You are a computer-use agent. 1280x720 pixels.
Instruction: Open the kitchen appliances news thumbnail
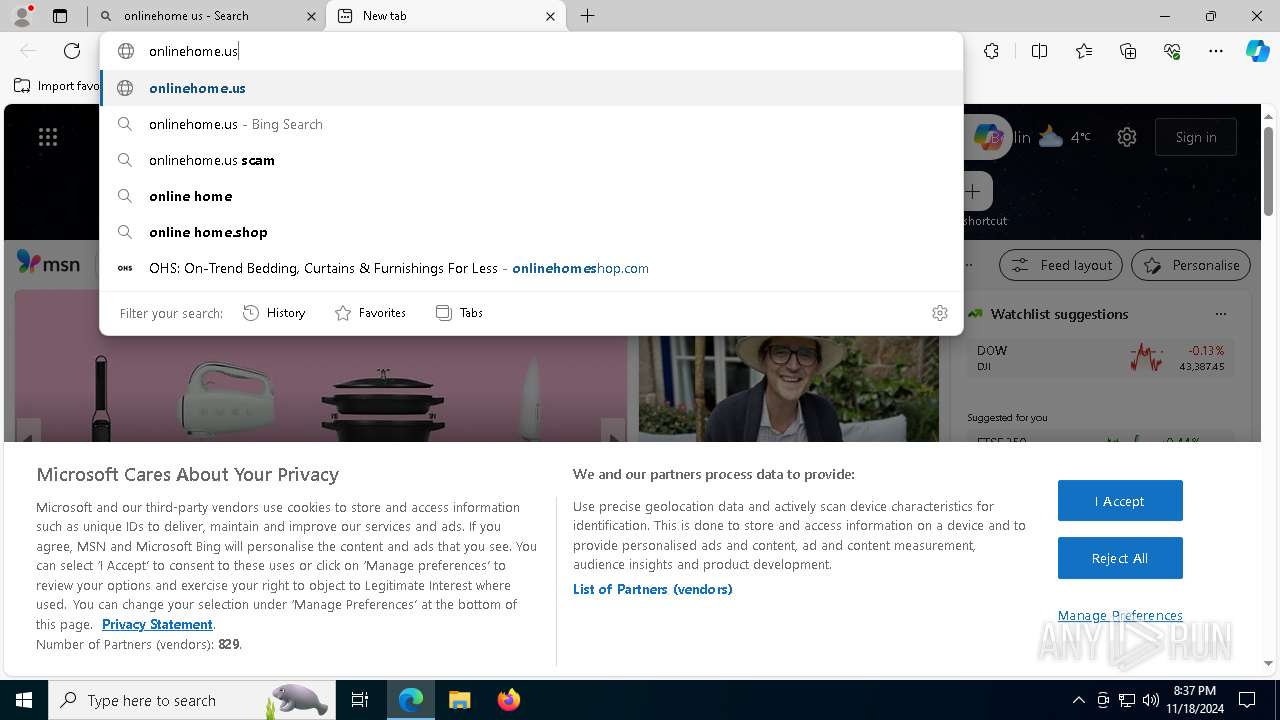click(321, 388)
